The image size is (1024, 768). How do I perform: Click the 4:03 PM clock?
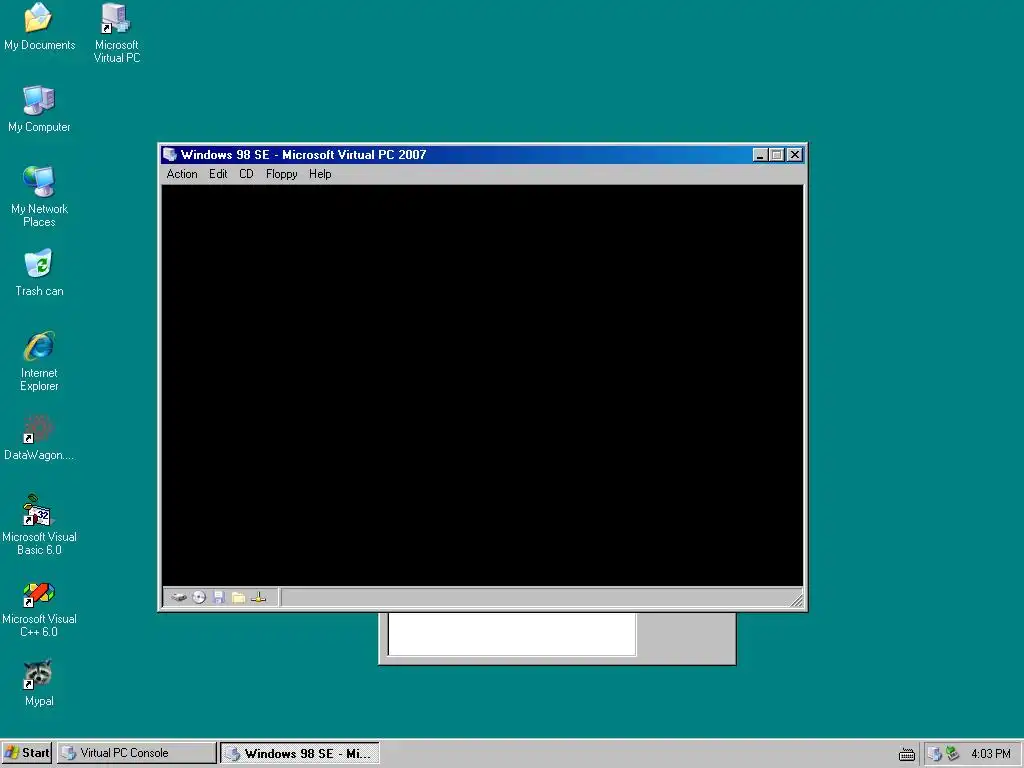pyautogui.click(x=991, y=754)
